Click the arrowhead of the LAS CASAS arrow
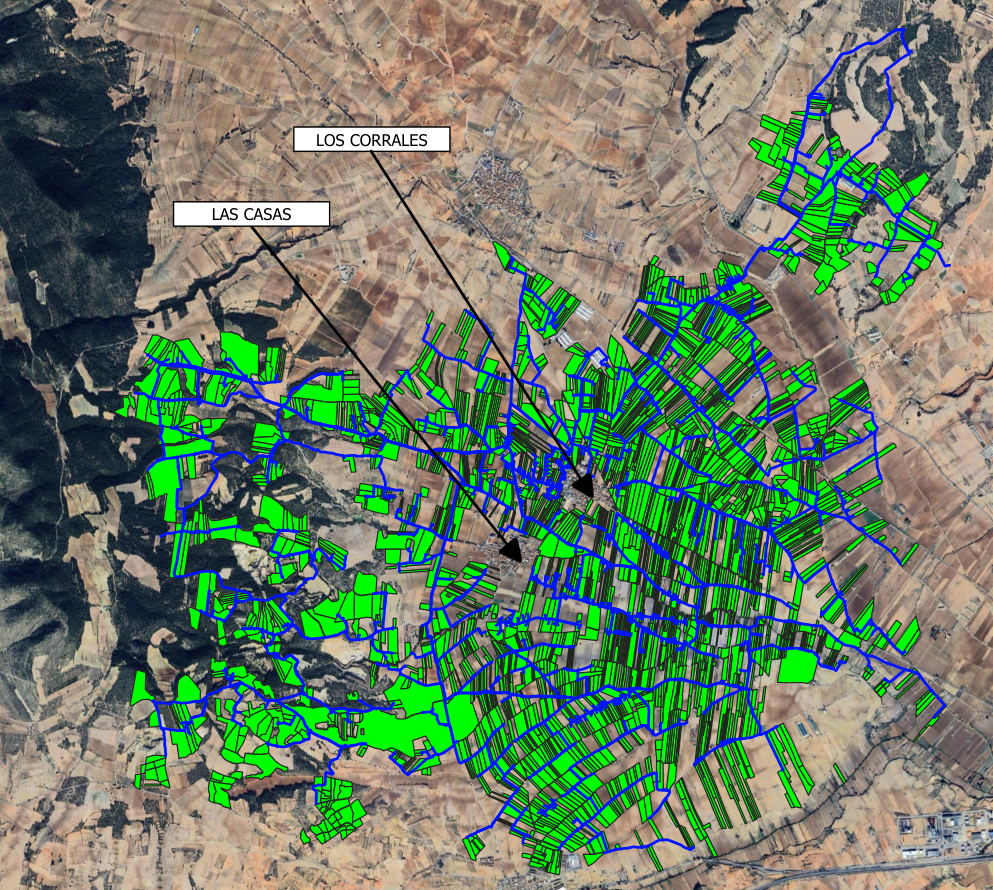The height and width of the screenshot is (890, 993). [511, 549]
